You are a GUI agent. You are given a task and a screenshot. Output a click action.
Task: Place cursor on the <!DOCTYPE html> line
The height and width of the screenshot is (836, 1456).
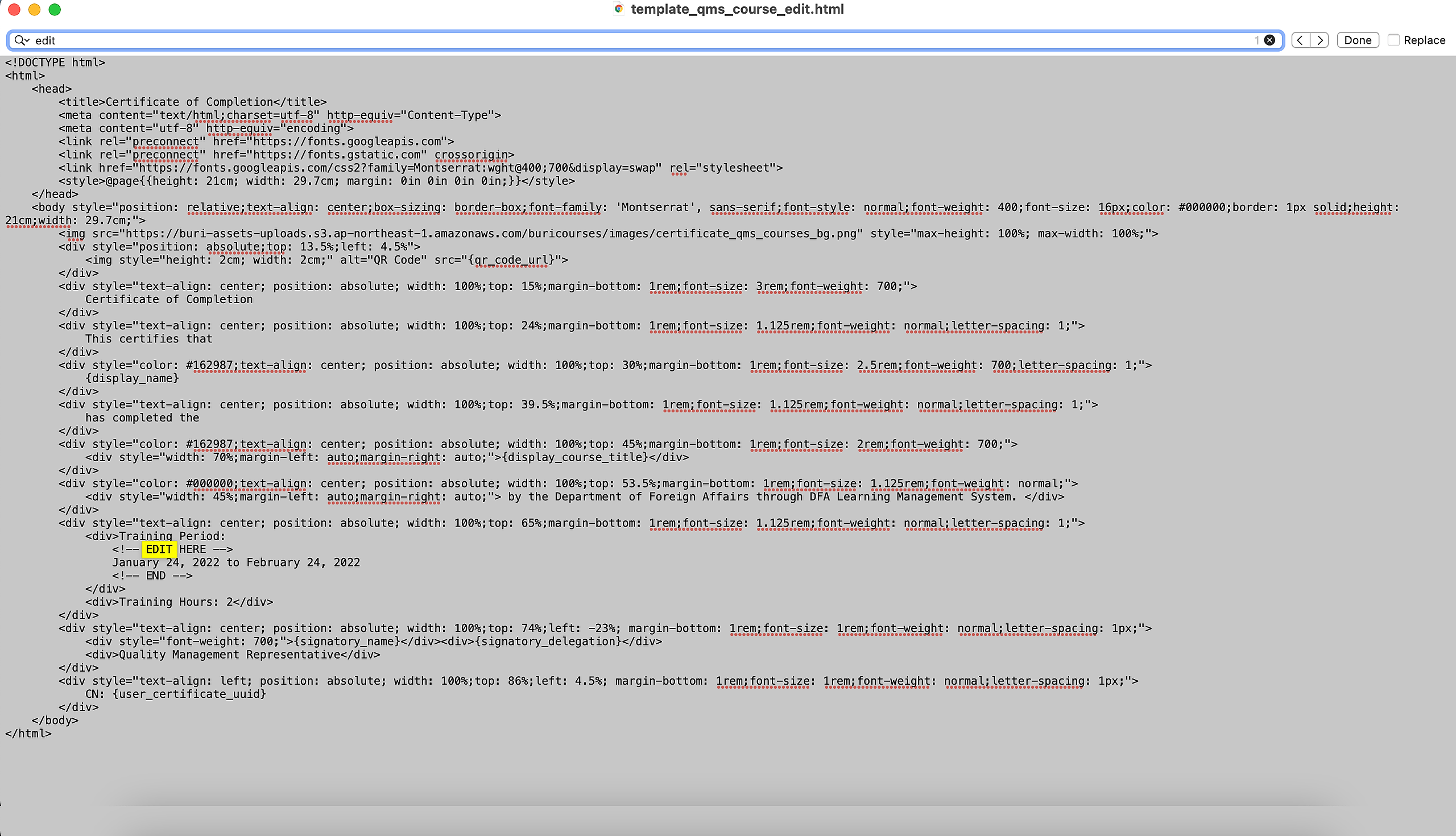pos(55,63)
